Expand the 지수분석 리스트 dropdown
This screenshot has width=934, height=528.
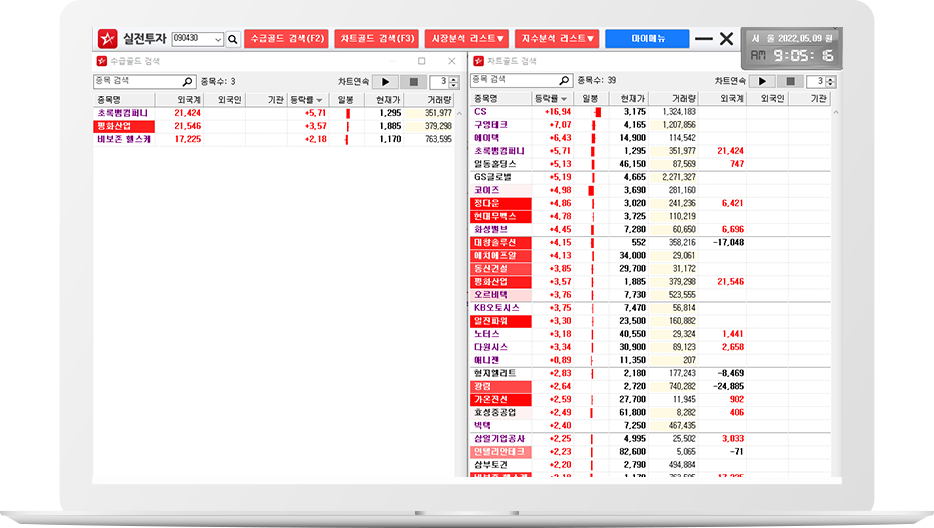click(558, 39)
